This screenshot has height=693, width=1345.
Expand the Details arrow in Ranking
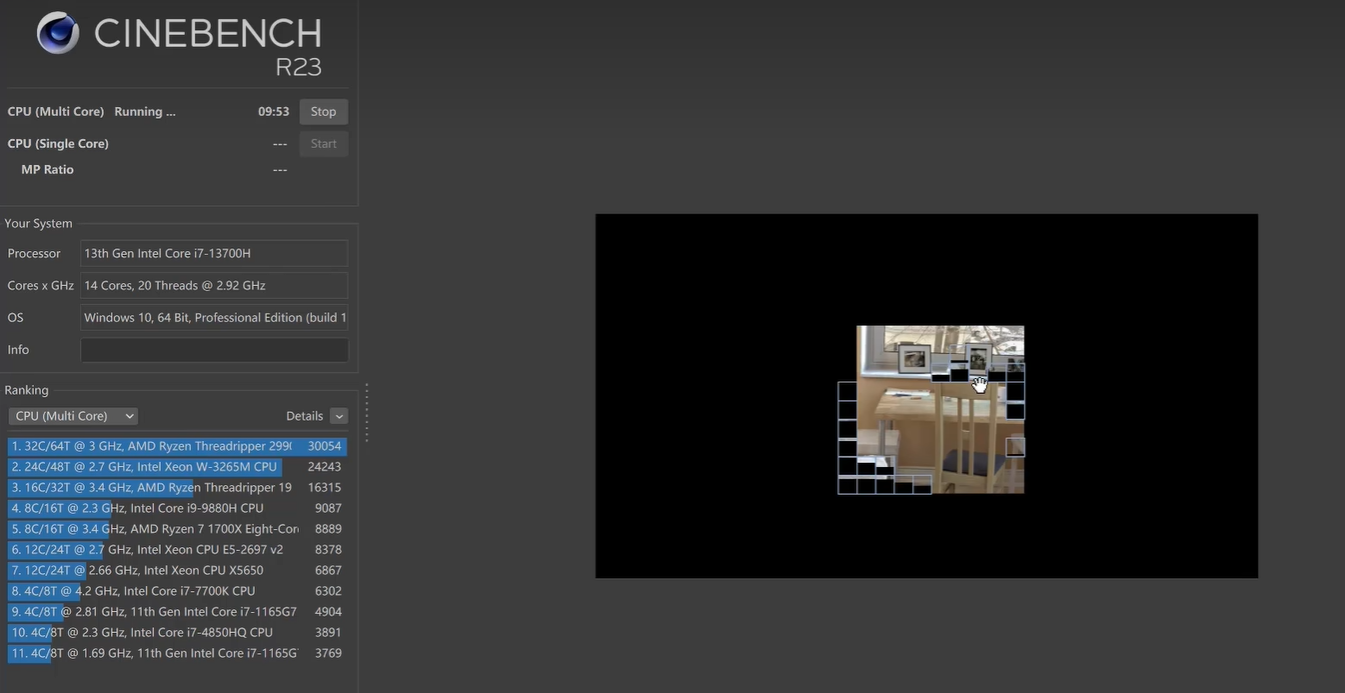(x=339, y=416)
